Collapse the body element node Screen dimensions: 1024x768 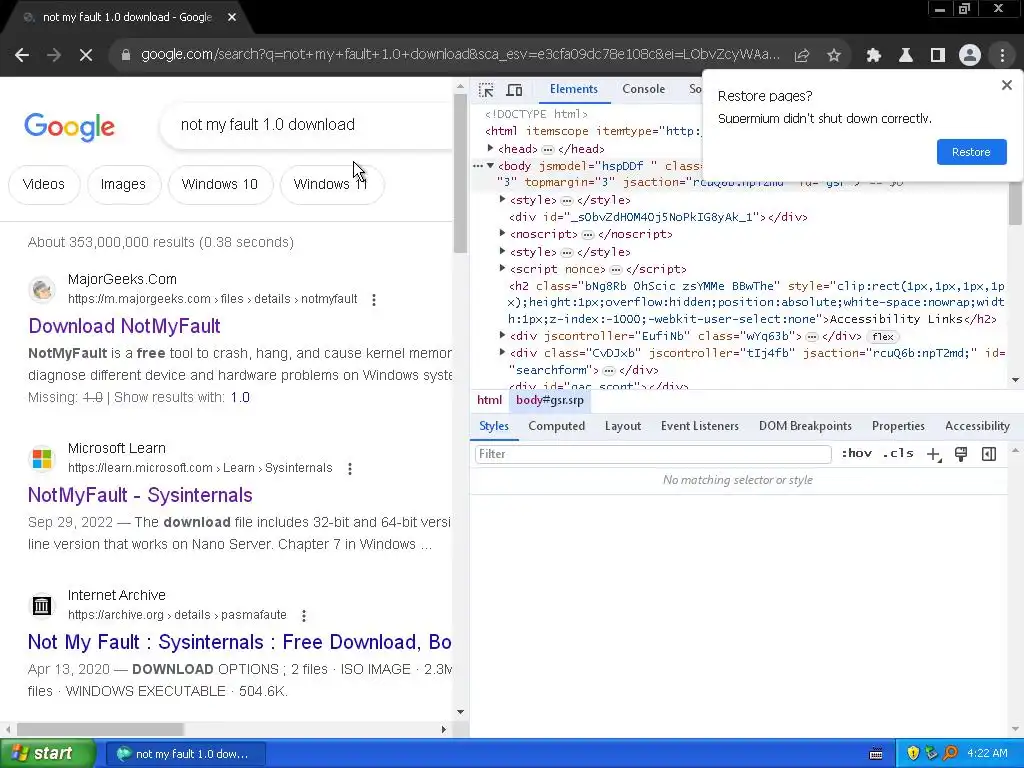click(490, 166)
